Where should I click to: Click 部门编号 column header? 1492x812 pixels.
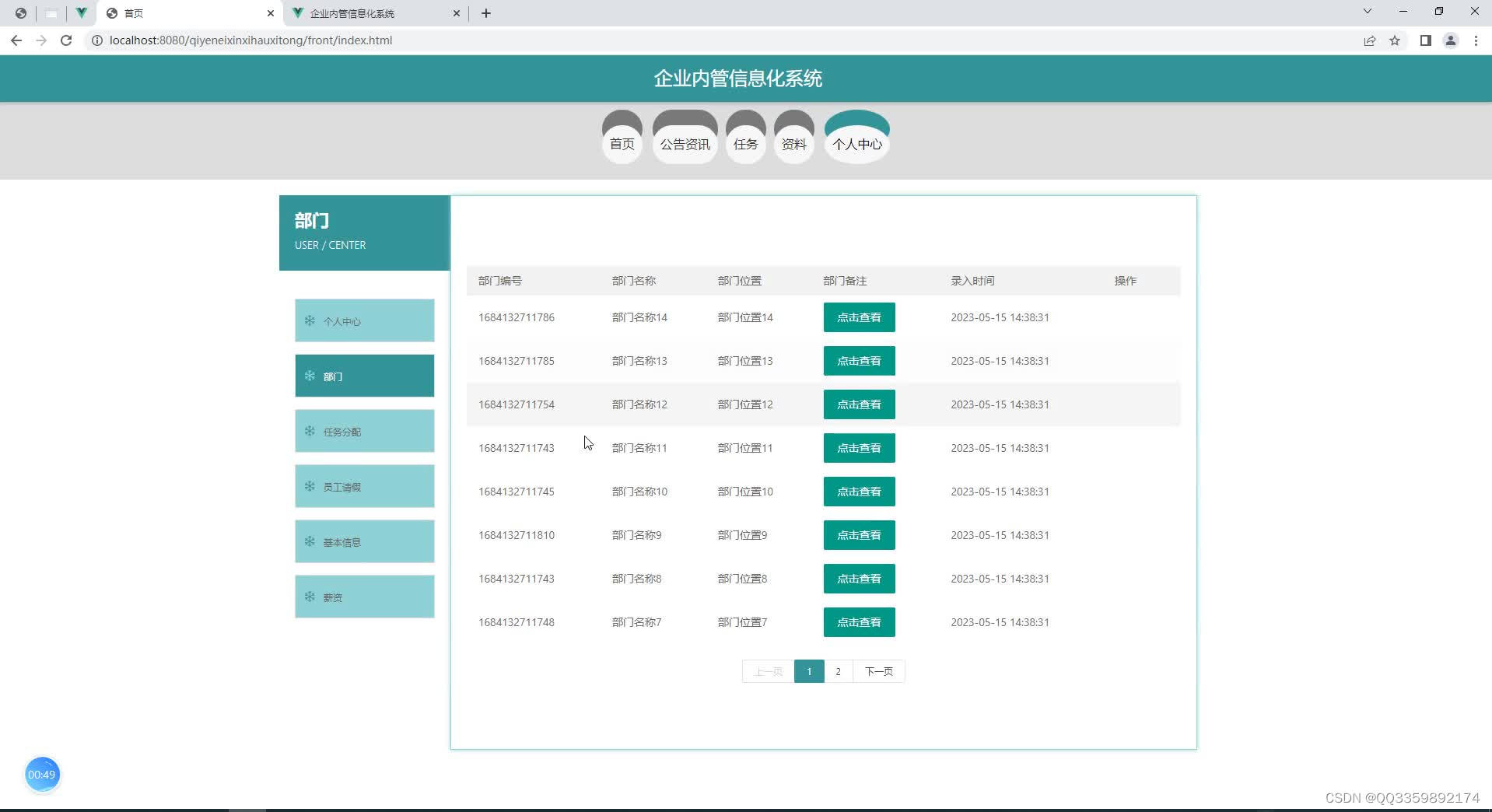(x=500, y=281)
